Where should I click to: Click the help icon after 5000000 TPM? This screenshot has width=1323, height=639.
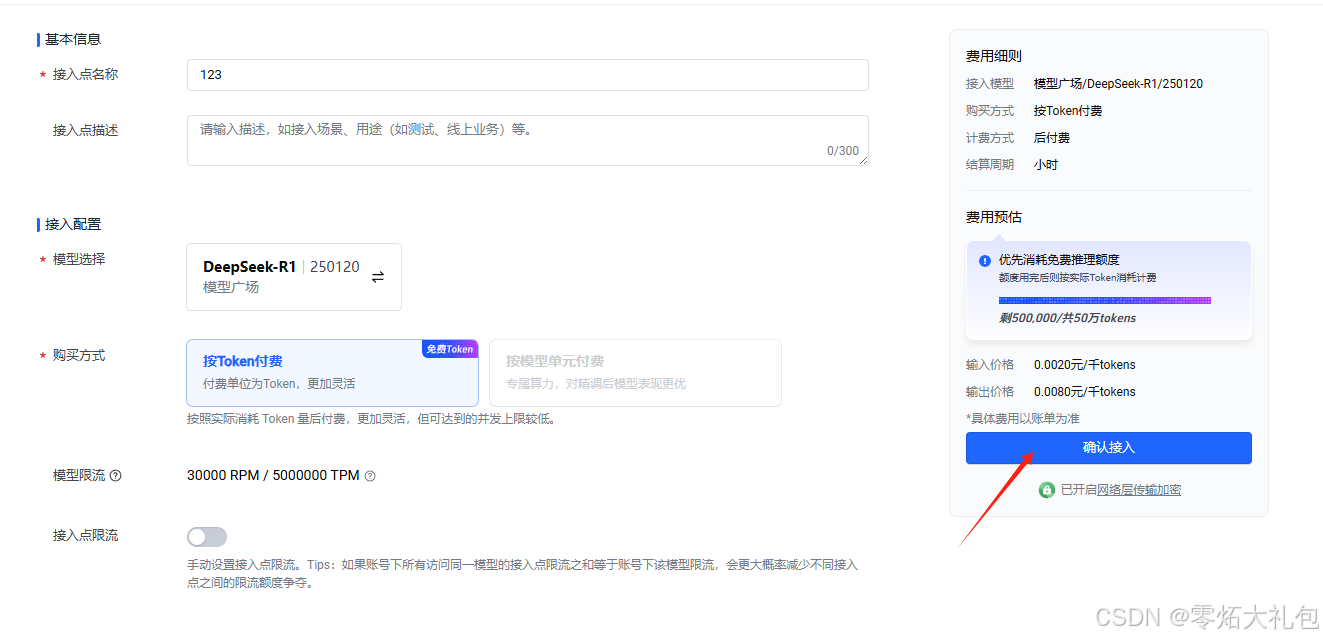tap(370, 476)
